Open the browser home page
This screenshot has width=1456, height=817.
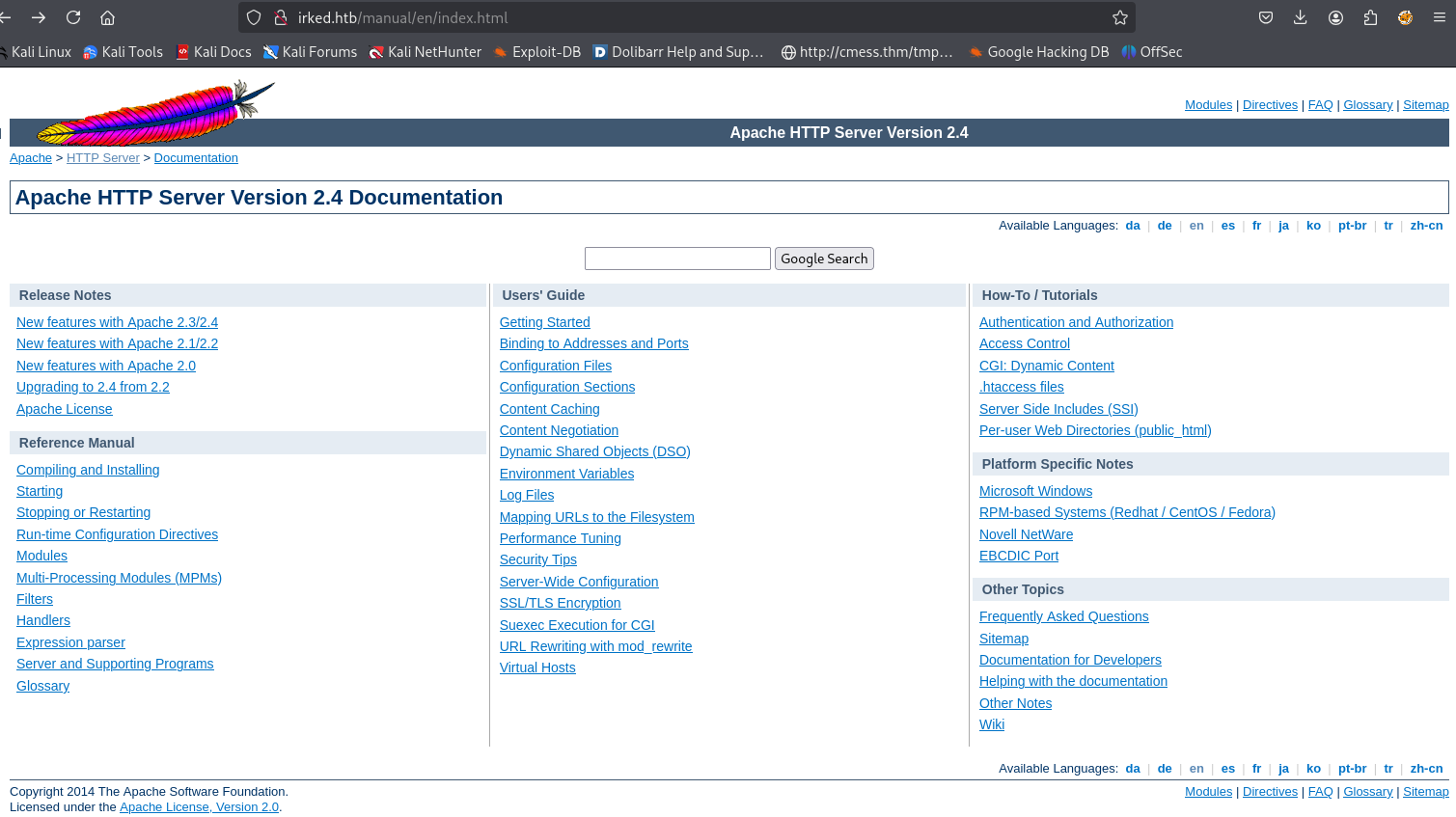click(x=108, y=17)
